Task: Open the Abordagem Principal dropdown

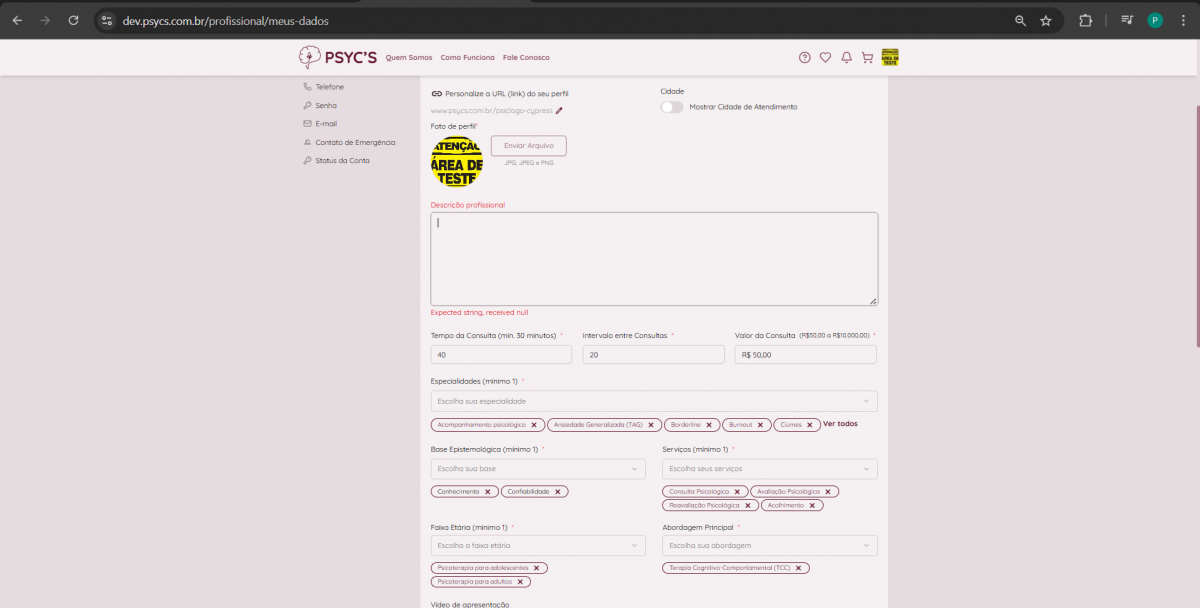Action: [769, 545]
